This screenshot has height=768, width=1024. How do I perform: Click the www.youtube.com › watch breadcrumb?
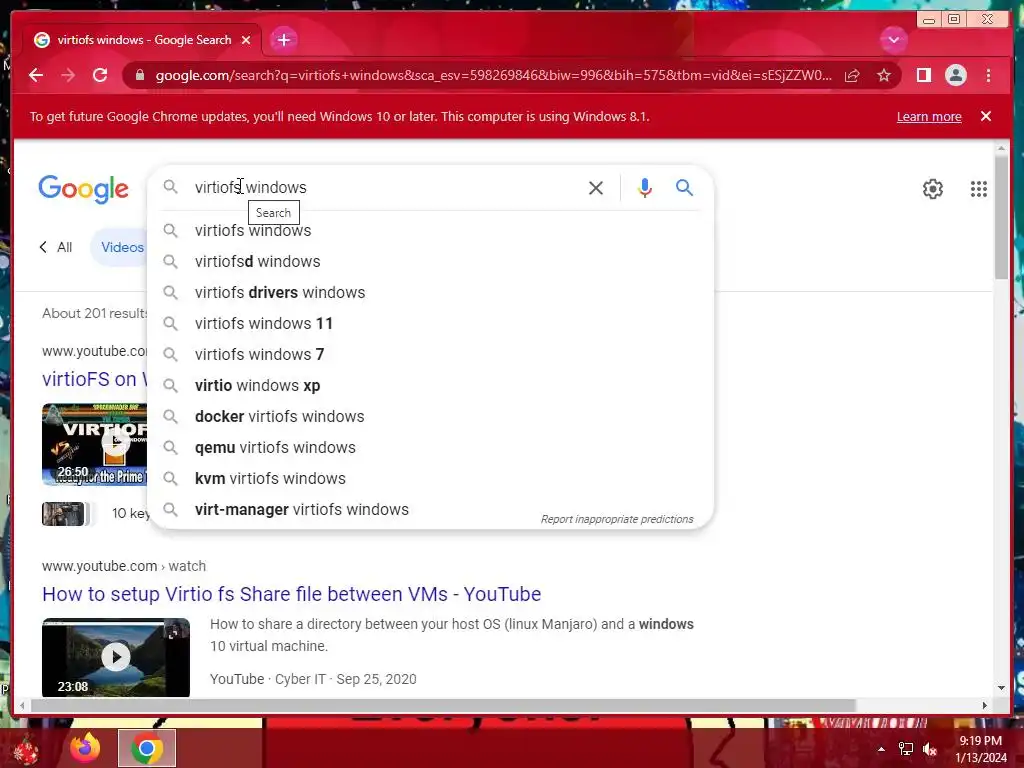click(123, 566)
